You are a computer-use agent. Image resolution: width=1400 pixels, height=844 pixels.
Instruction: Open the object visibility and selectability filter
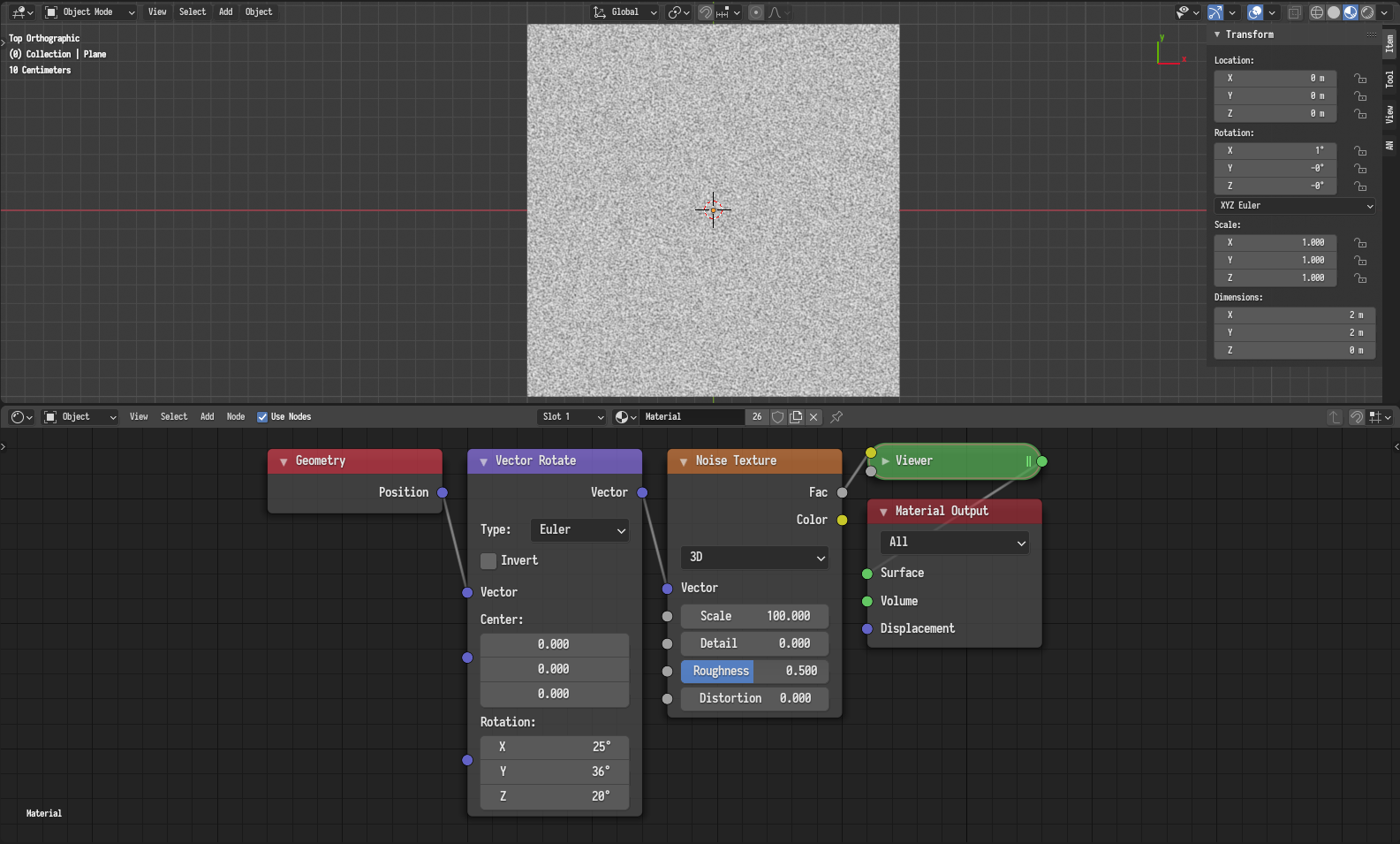[x=1188, y=12]
